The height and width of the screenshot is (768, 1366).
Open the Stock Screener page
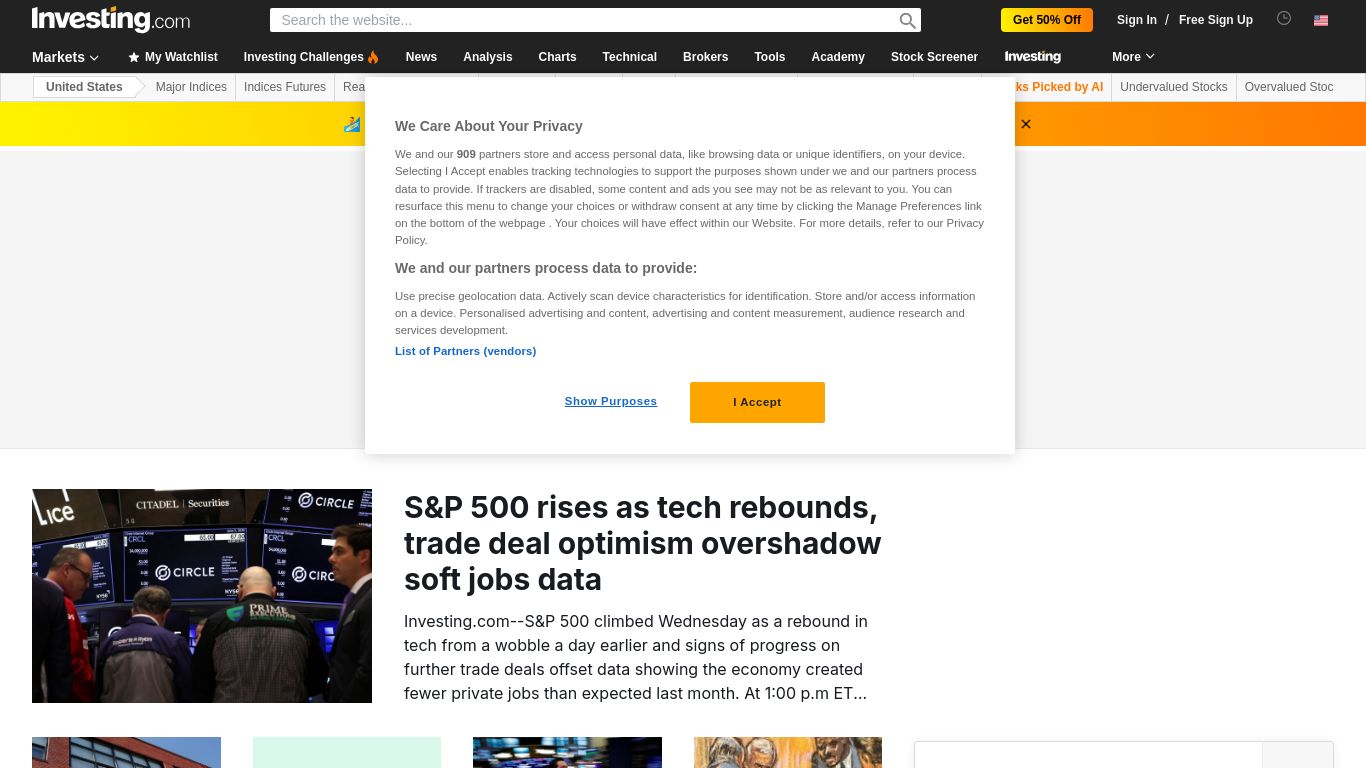934,57
